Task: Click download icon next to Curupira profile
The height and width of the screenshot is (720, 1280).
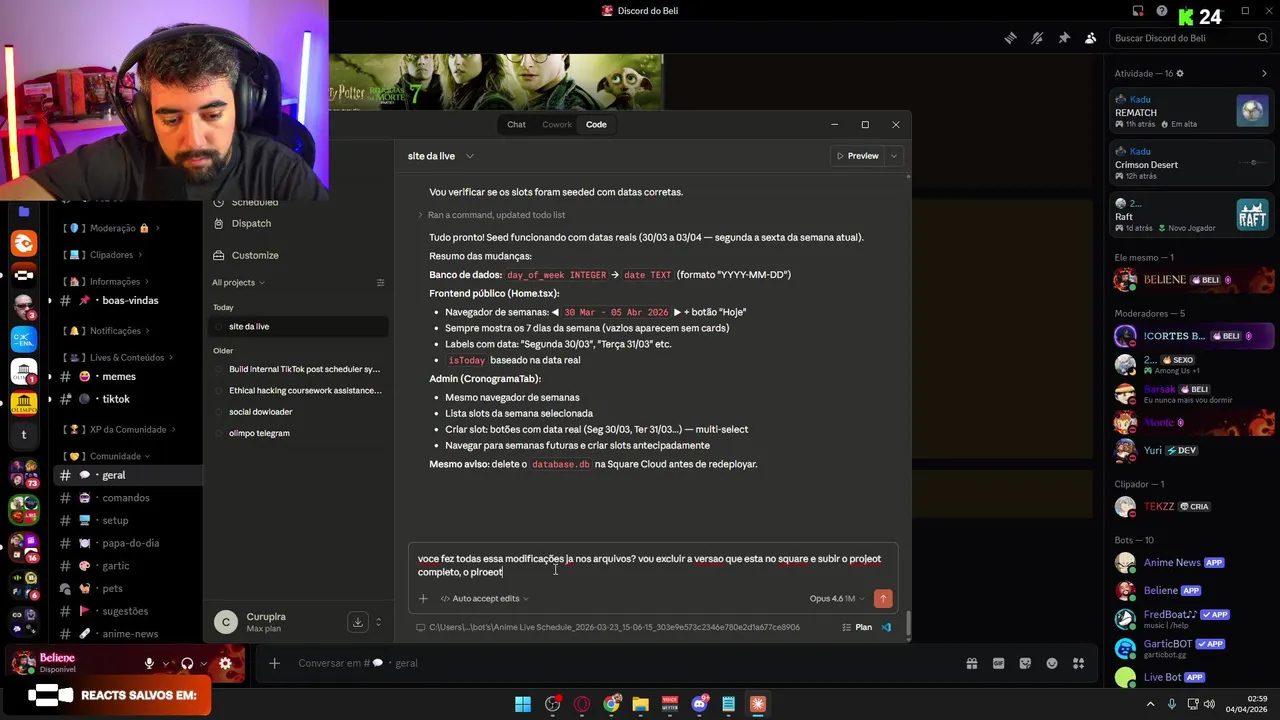Action: click(x=357, y=622)
